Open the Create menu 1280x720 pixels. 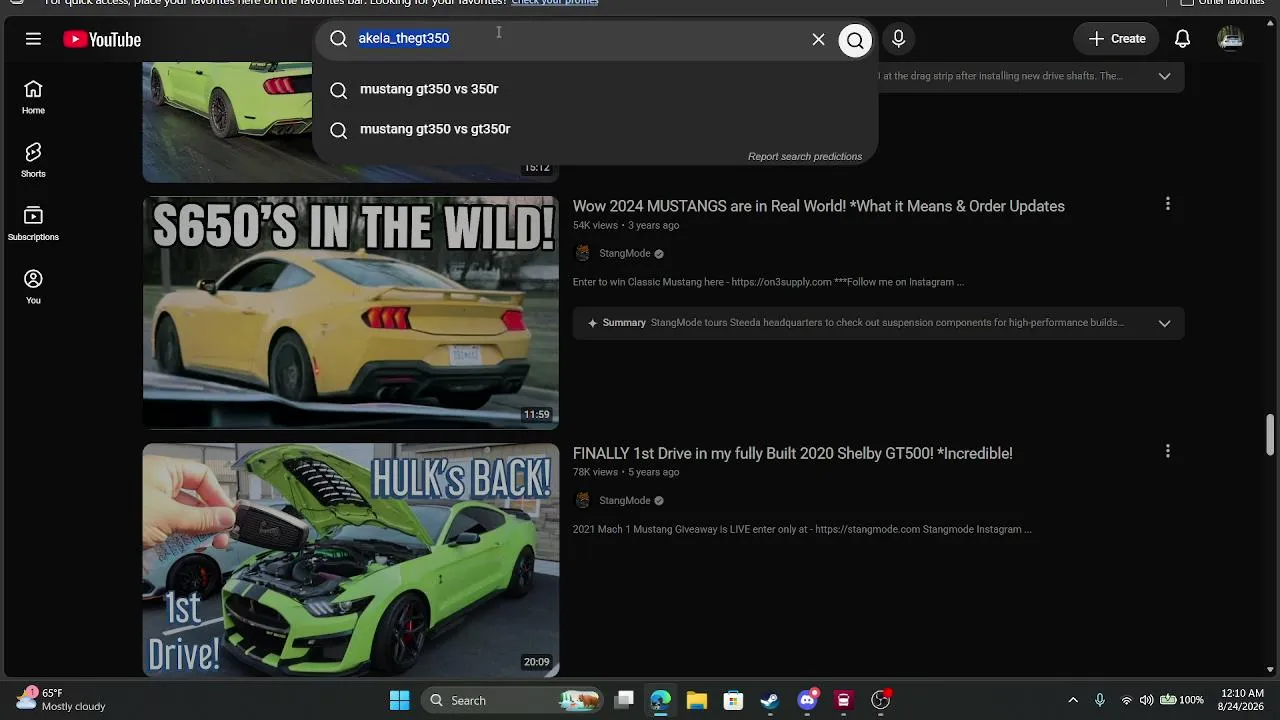tap(1116, 39)
